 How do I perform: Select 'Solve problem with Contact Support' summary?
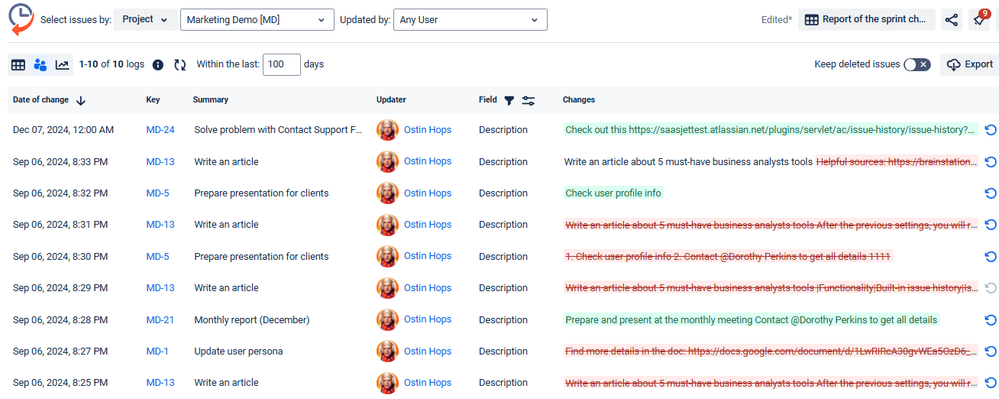coord(278,130)
